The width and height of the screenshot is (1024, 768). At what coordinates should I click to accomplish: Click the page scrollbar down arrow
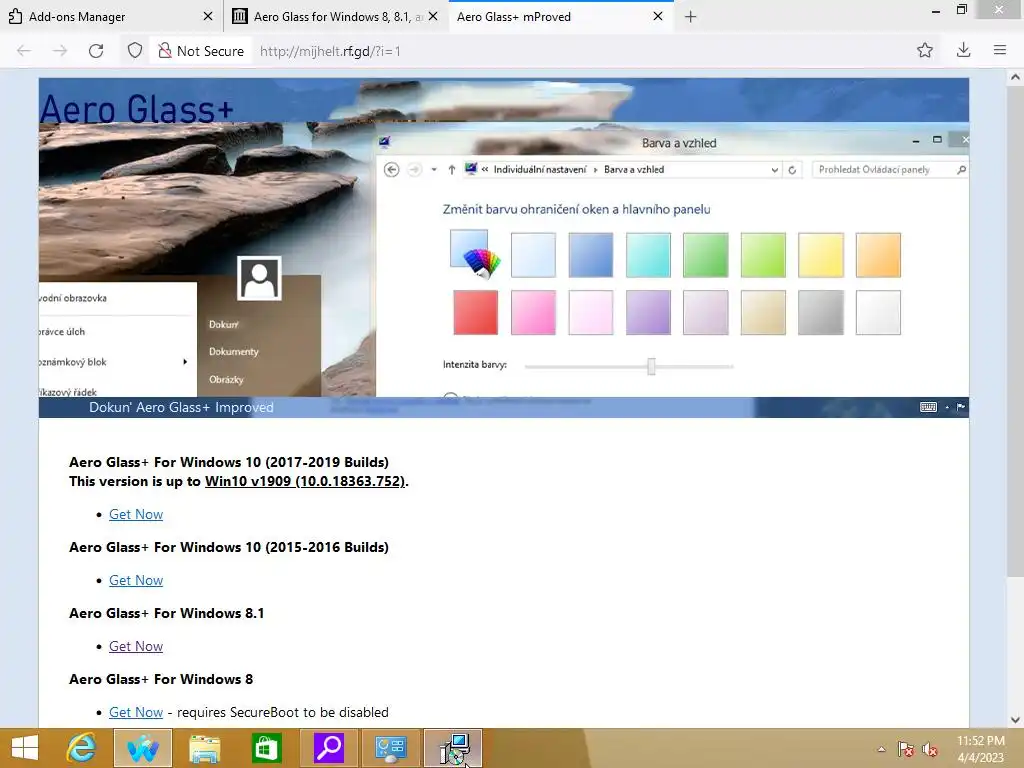coord(1015,720)
